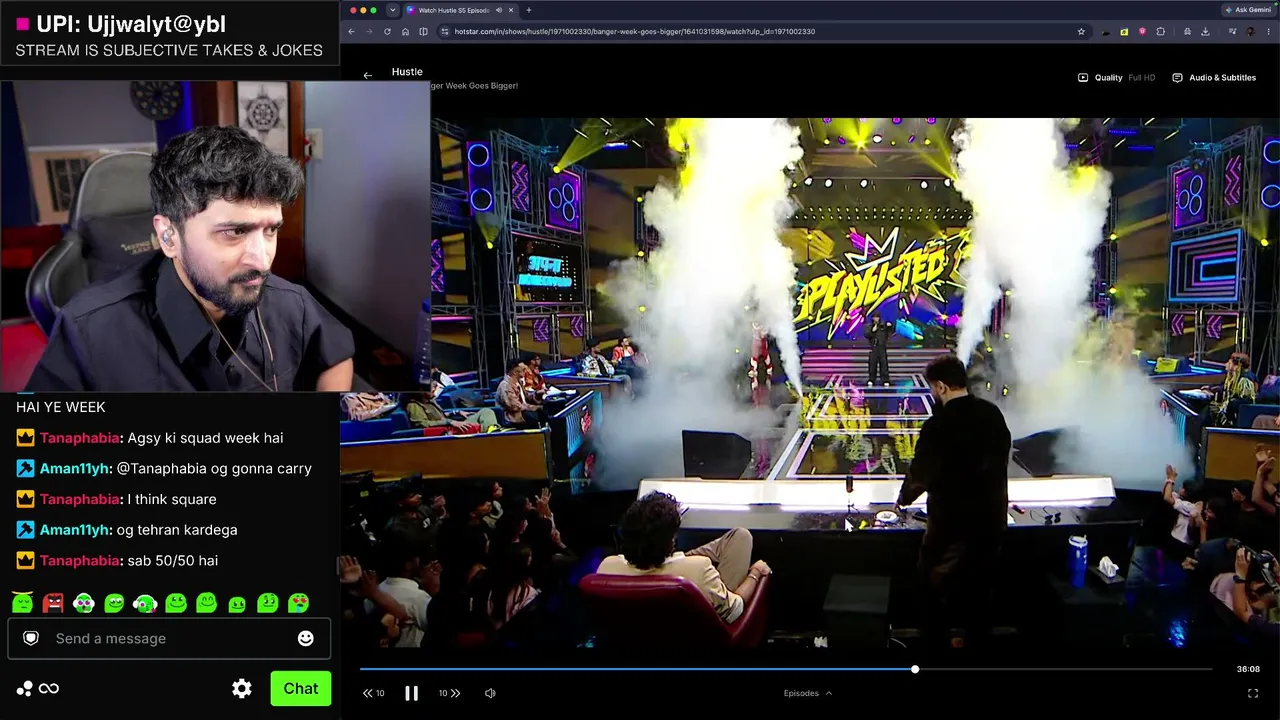The height and width of the screenshot is (720, 1280).
Task: Open the browser extensions puzzle icon
Action: click(x=1160, y=31)
